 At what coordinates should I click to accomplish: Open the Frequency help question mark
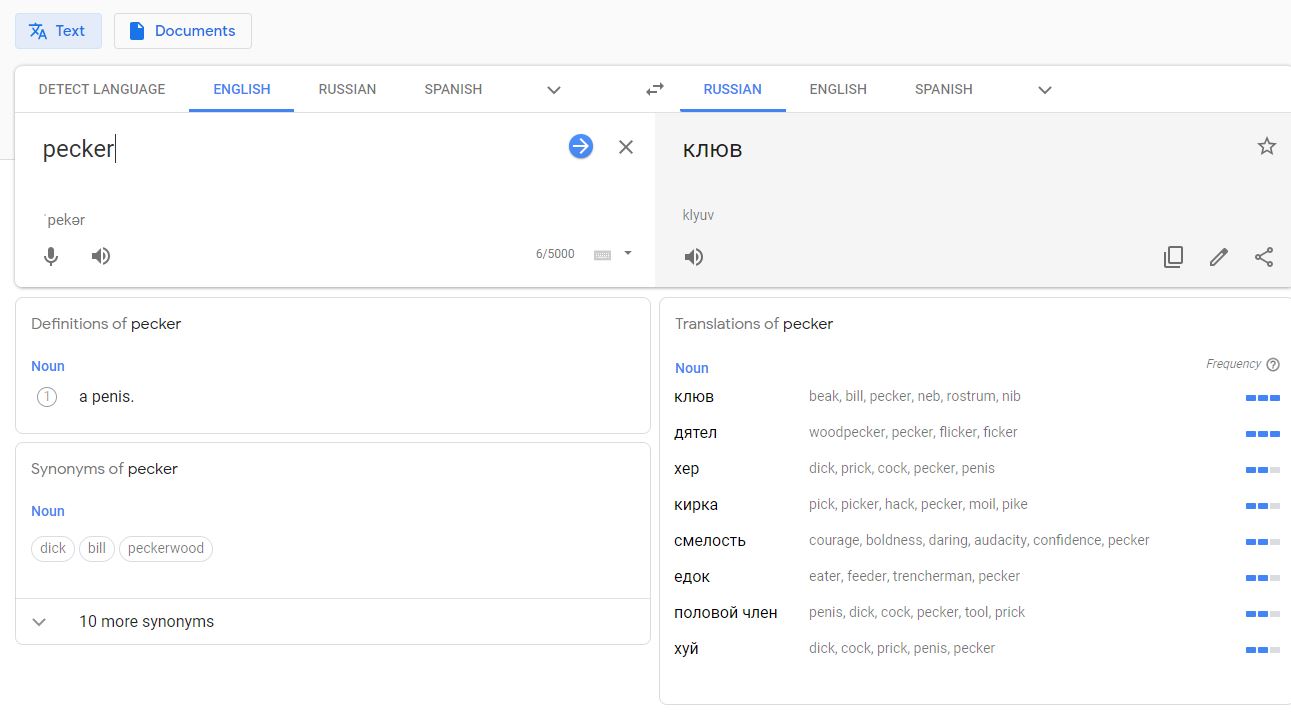[x=1273, y=365]
